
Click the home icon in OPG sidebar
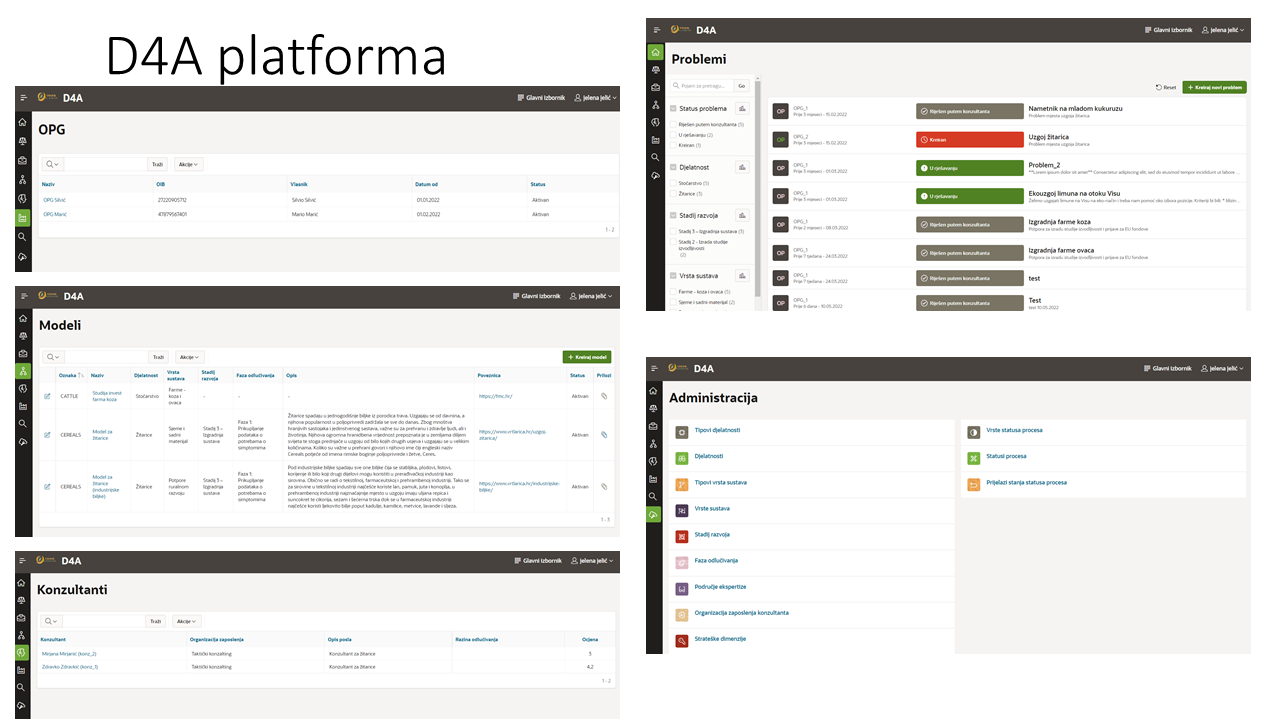(22, 121)
